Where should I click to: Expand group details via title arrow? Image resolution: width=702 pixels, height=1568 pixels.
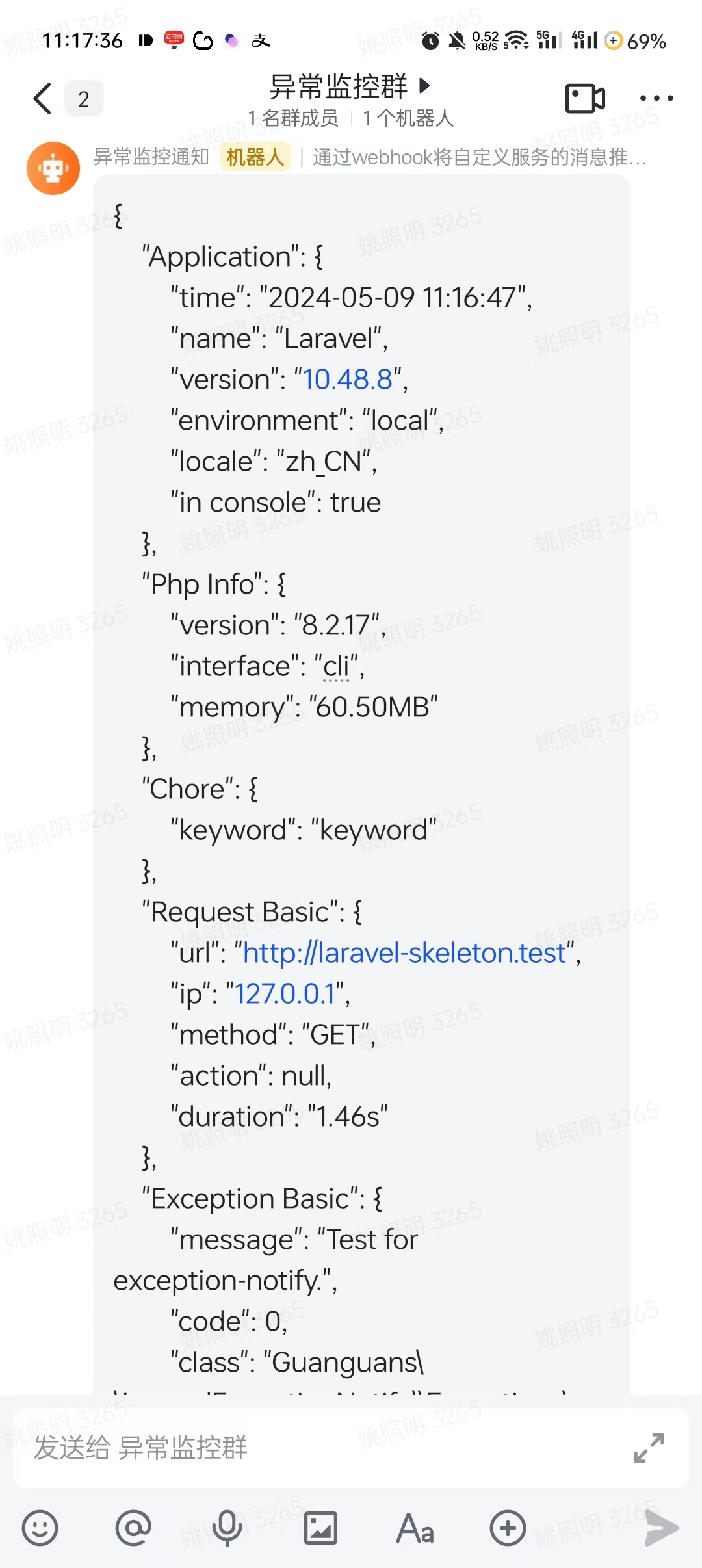424,85
